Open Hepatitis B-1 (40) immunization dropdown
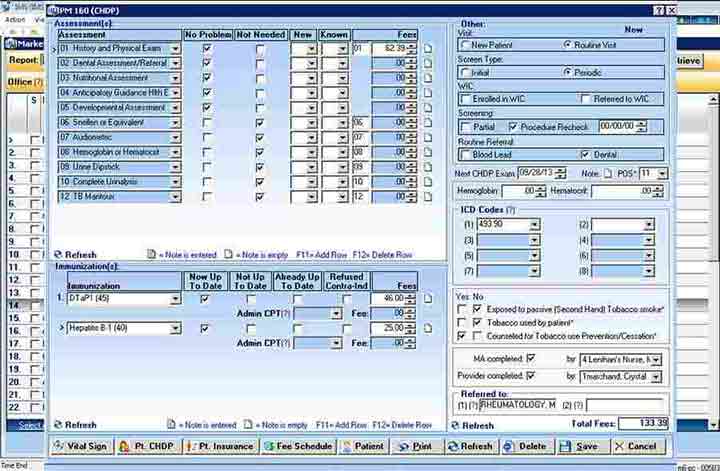 (x=175, y=329)
